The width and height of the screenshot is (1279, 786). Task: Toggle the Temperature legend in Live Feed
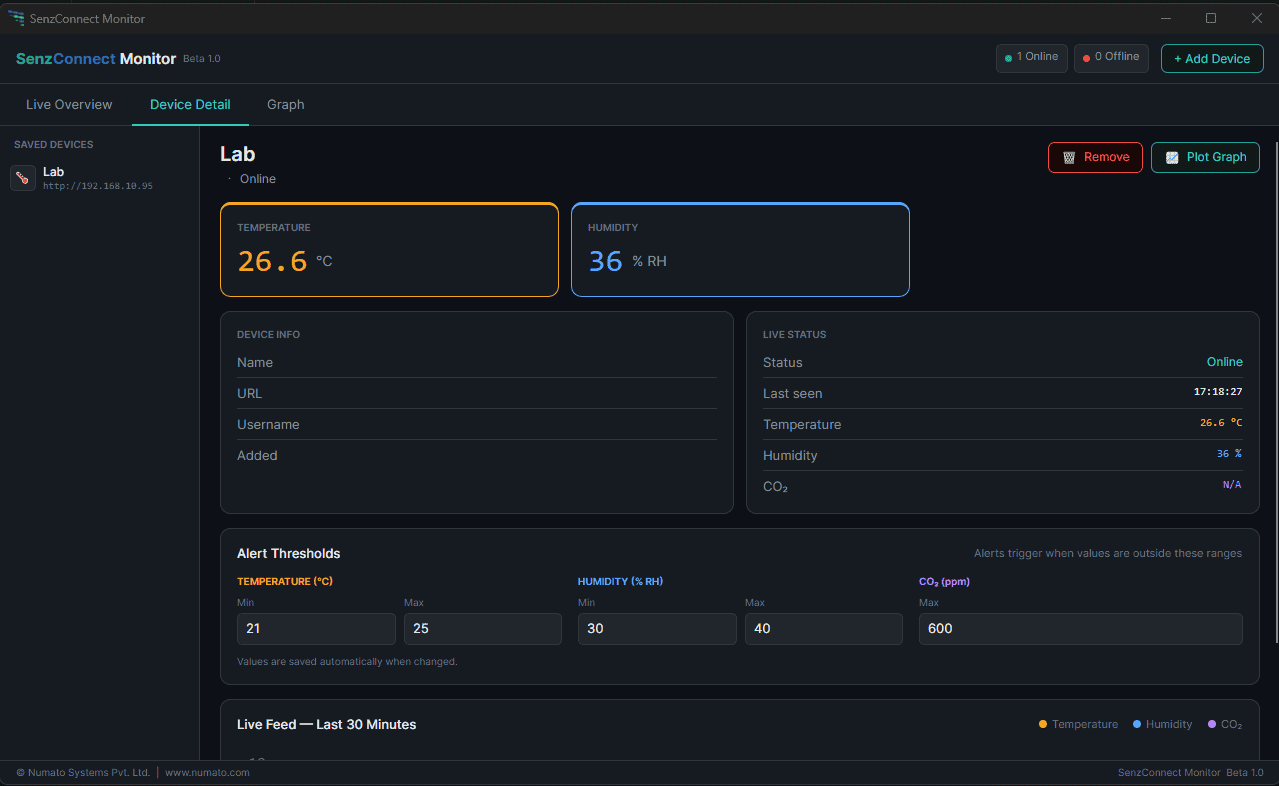click(1078, 724)
